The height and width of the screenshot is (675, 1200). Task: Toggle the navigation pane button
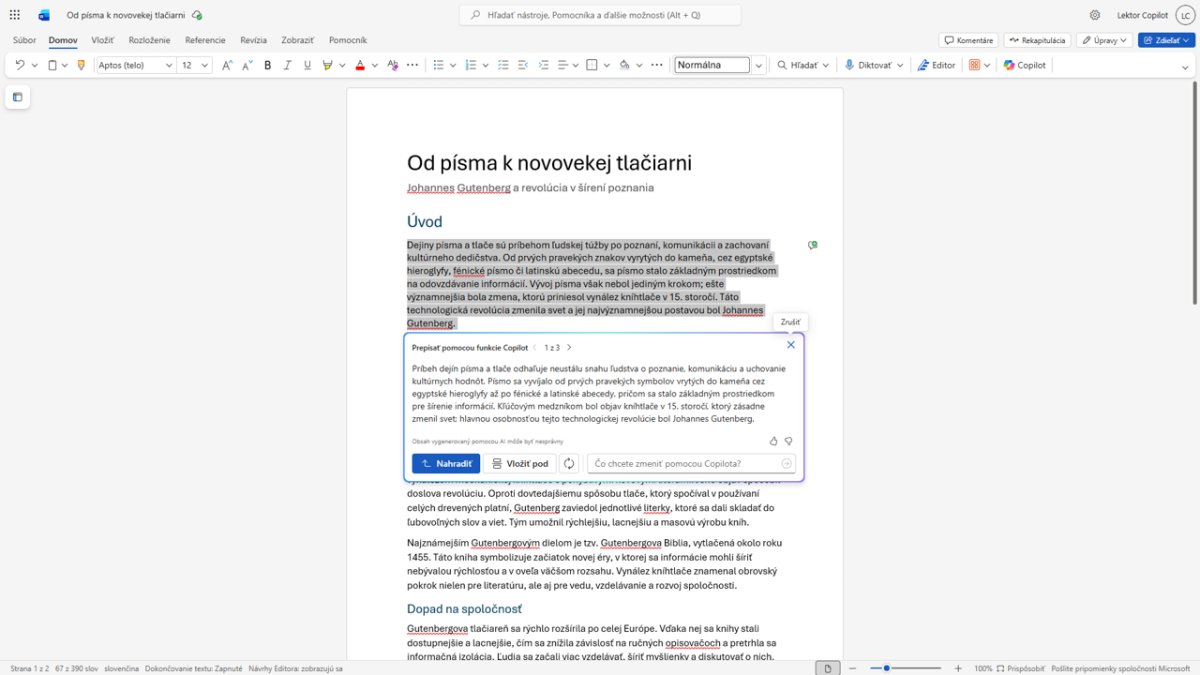17,97
